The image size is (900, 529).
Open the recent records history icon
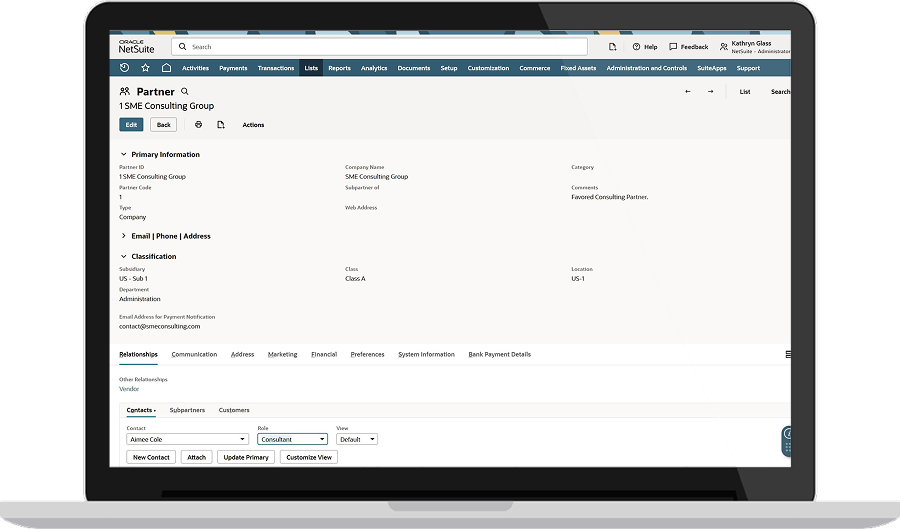[124, 68]
